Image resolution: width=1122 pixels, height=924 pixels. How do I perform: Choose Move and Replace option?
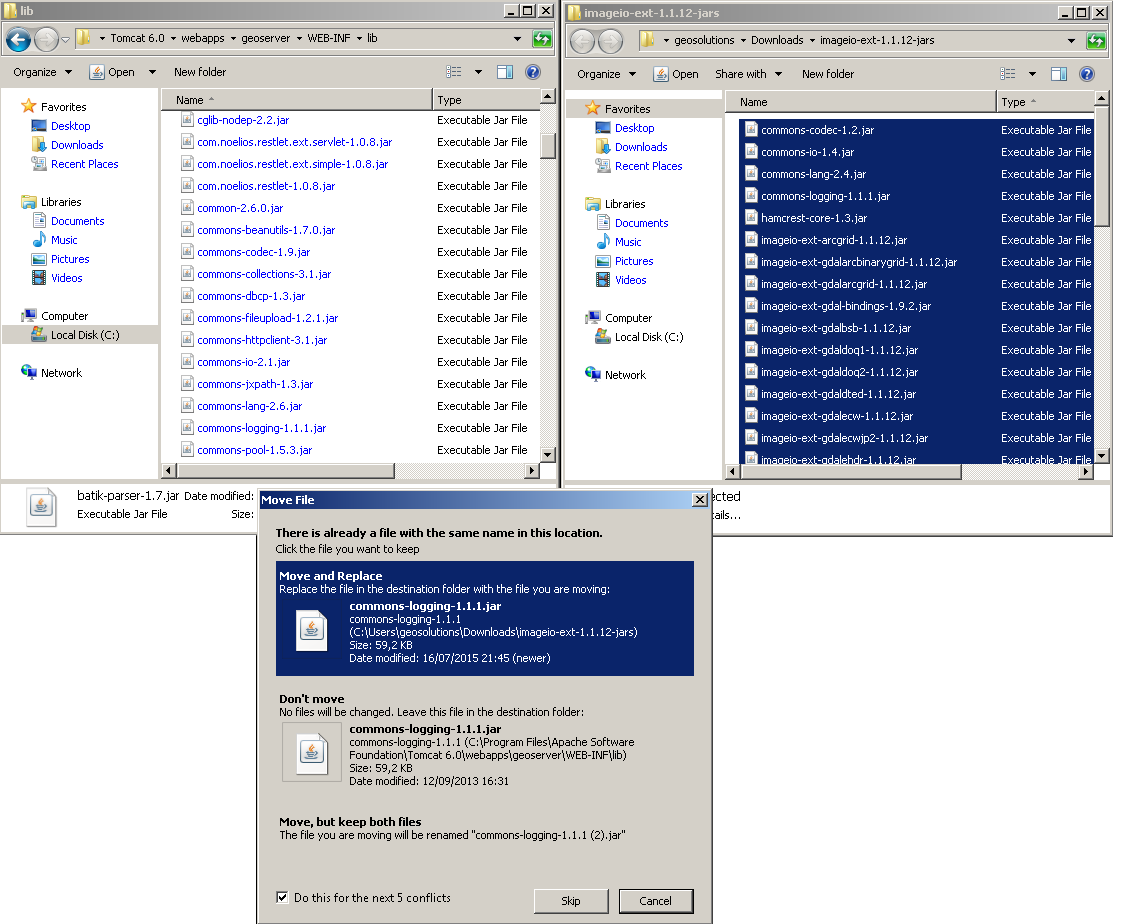(x=484, y=619)
